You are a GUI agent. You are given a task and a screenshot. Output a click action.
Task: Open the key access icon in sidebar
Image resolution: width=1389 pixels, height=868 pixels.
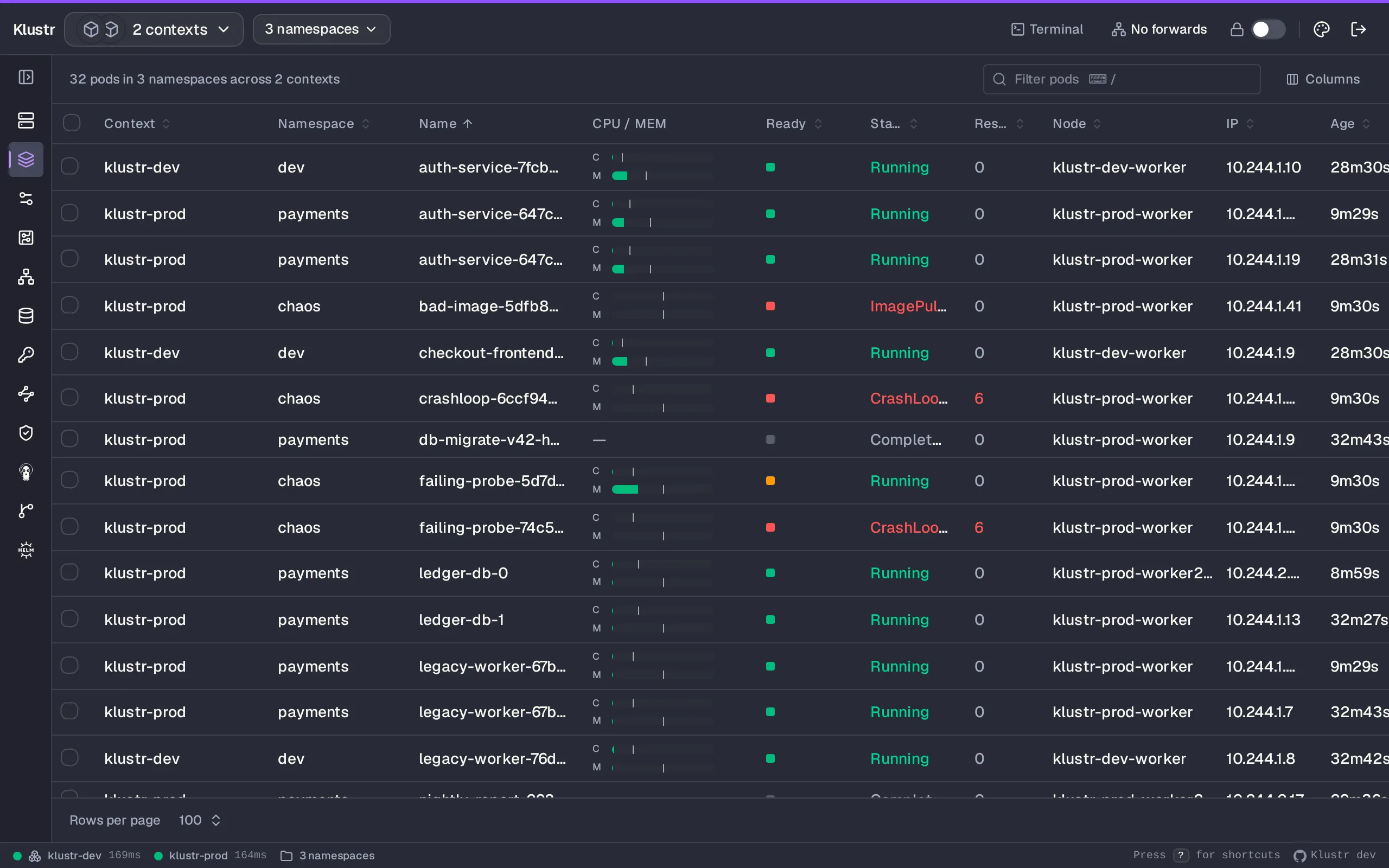point(26,355)
